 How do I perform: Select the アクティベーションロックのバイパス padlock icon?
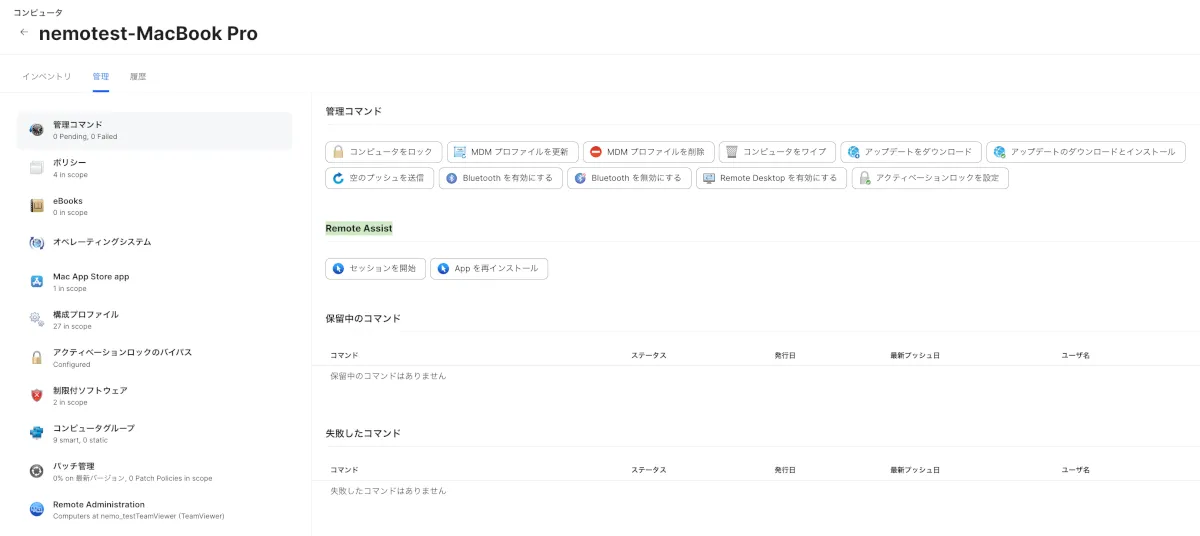click(x=36, y=358)
